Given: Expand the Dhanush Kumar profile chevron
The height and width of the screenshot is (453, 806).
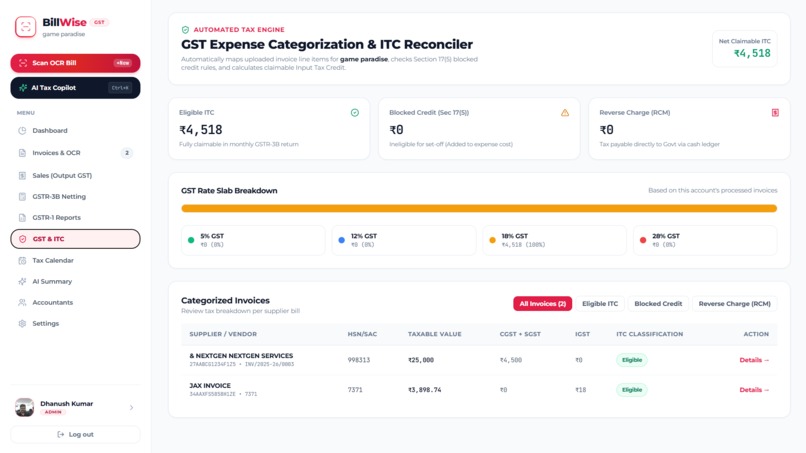Looking at the screenshot, I should pyautogui.click(x=132, y=407).
